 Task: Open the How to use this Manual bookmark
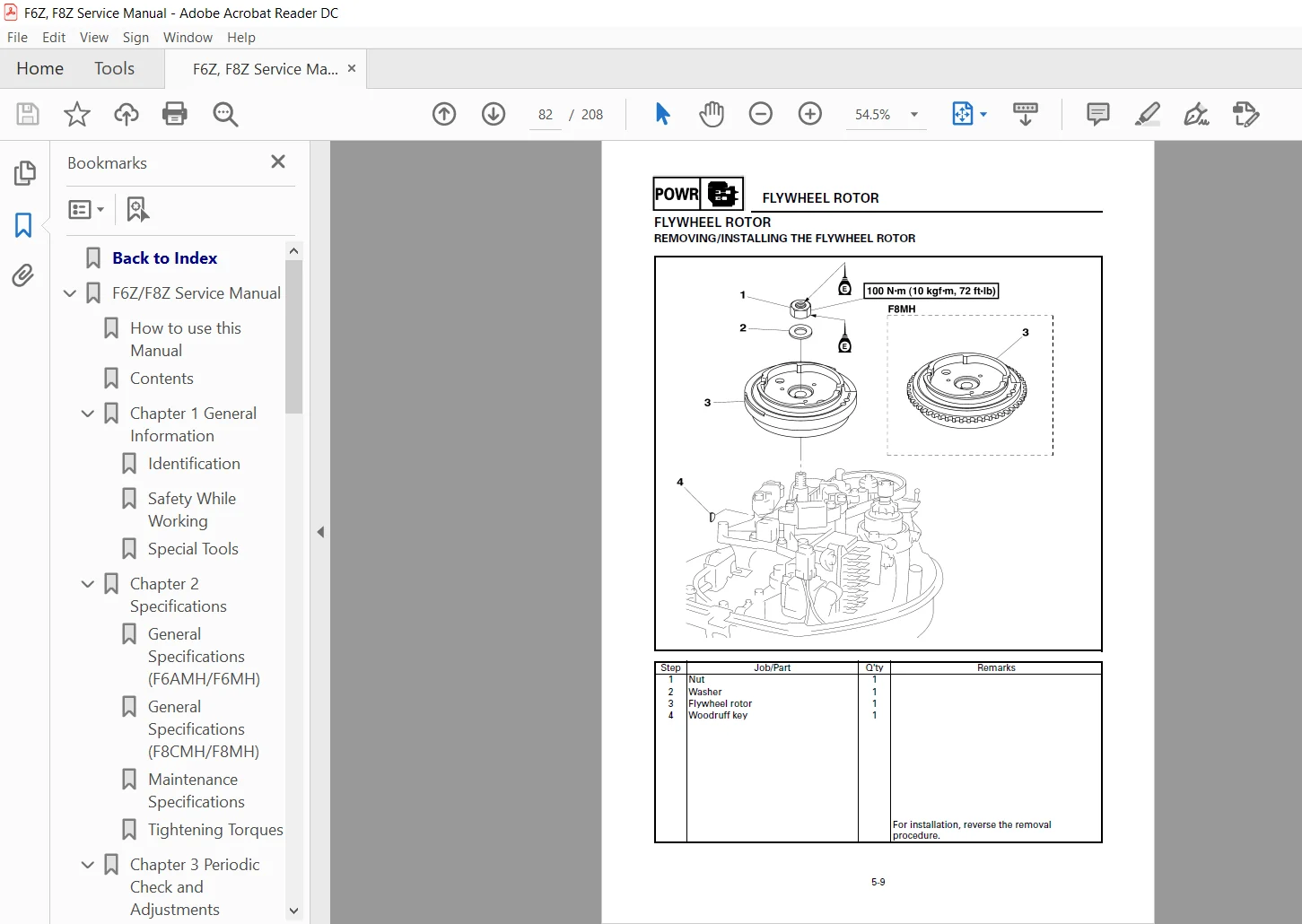(x=186, y=339)
